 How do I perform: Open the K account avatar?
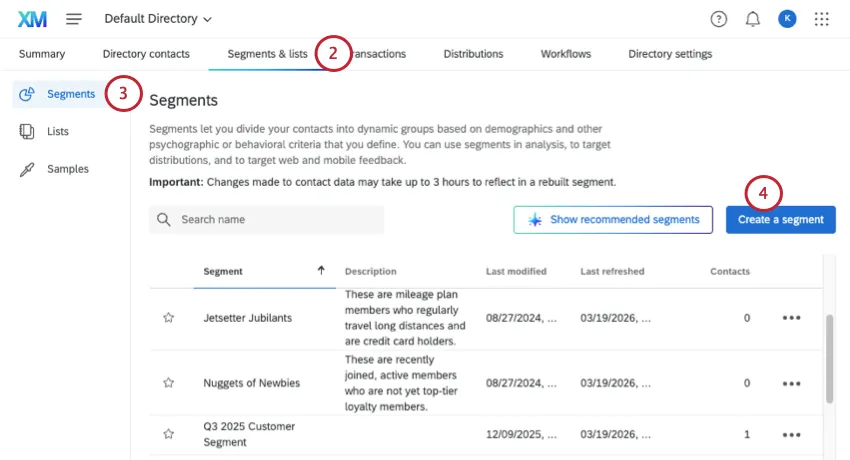pyautogui.click(x=787, y=19)
